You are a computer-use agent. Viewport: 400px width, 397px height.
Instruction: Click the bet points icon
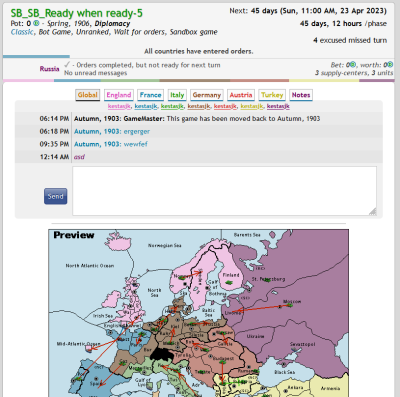point(353,65)
